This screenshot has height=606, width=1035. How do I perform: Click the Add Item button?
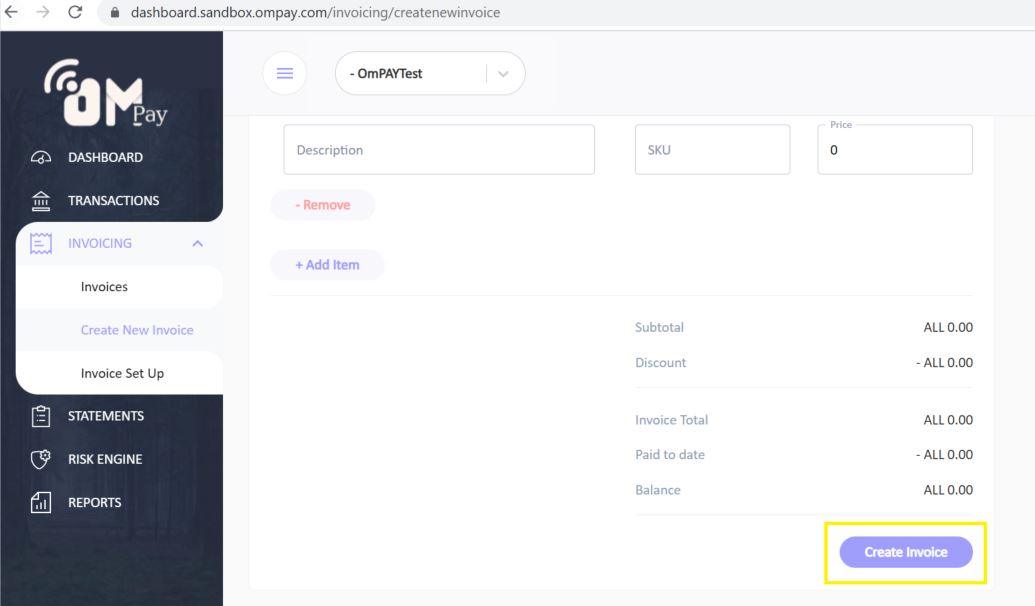click(327, 265)
